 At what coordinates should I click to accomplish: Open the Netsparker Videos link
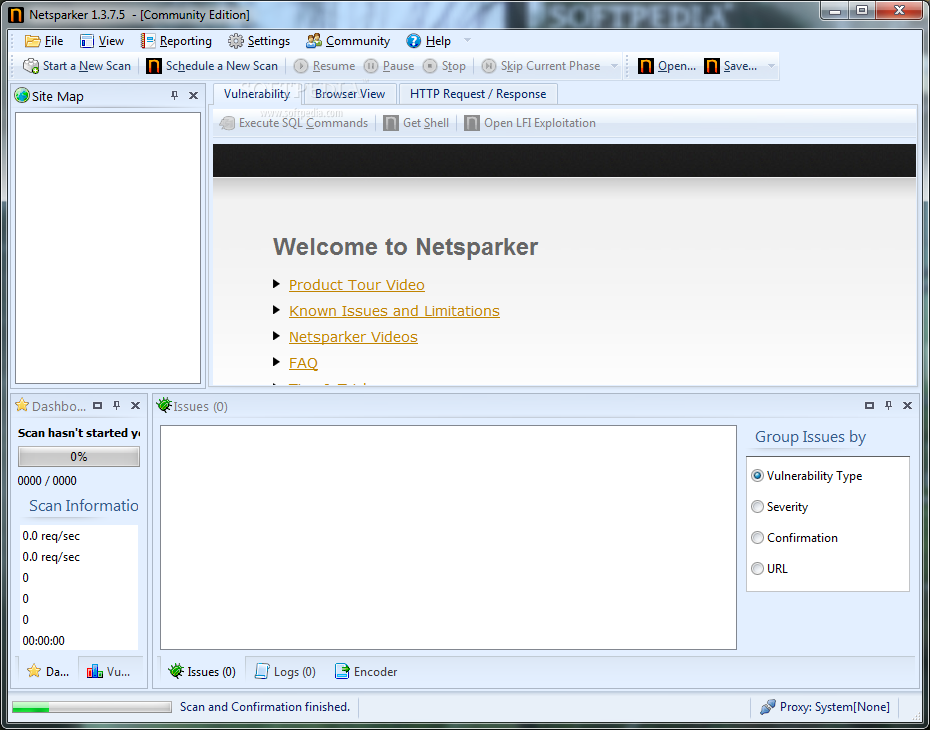(x=353, y=337)
